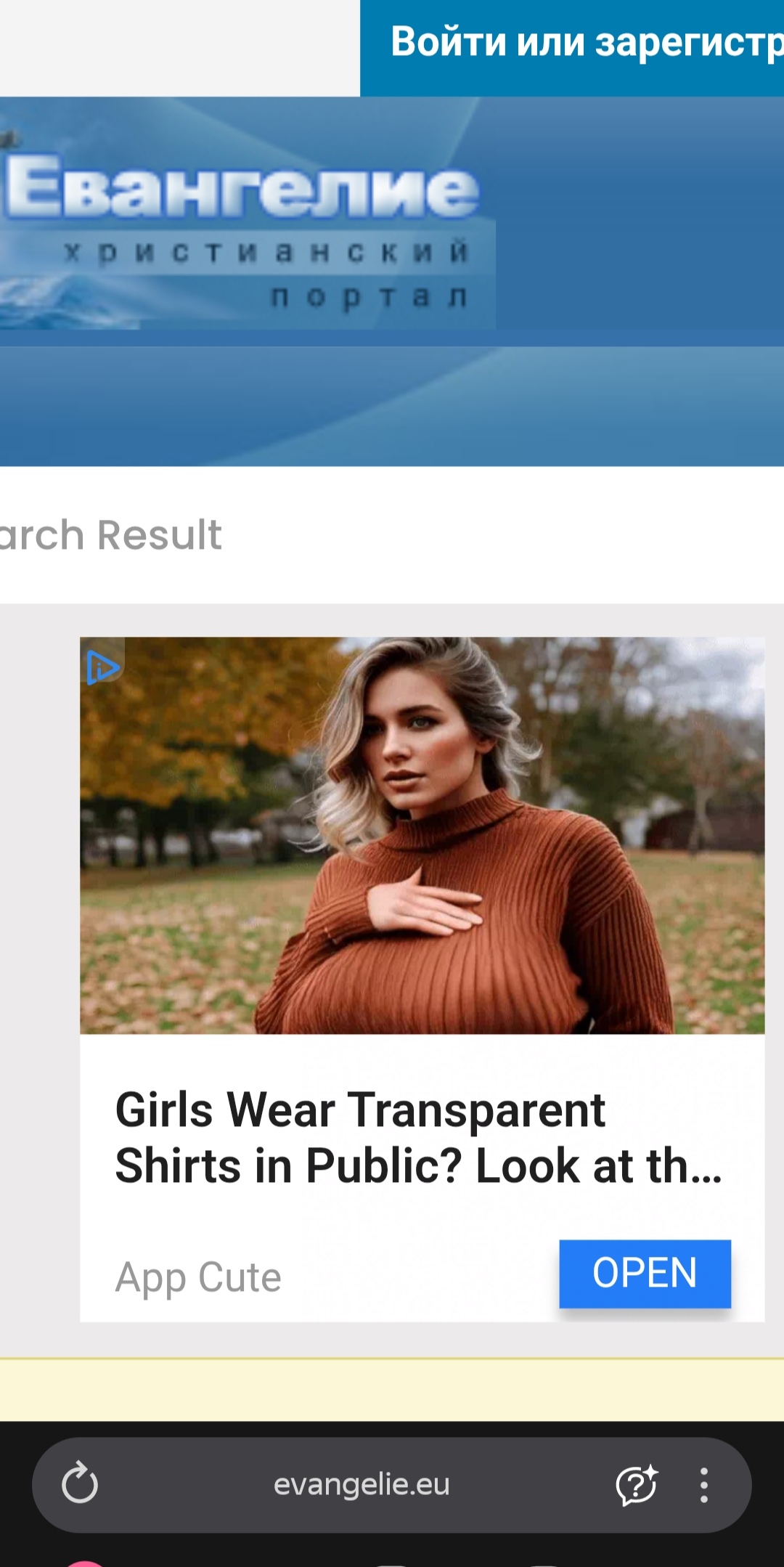
Task: Tap the pale yellow bar below ad
Action: click(392, 1389)
